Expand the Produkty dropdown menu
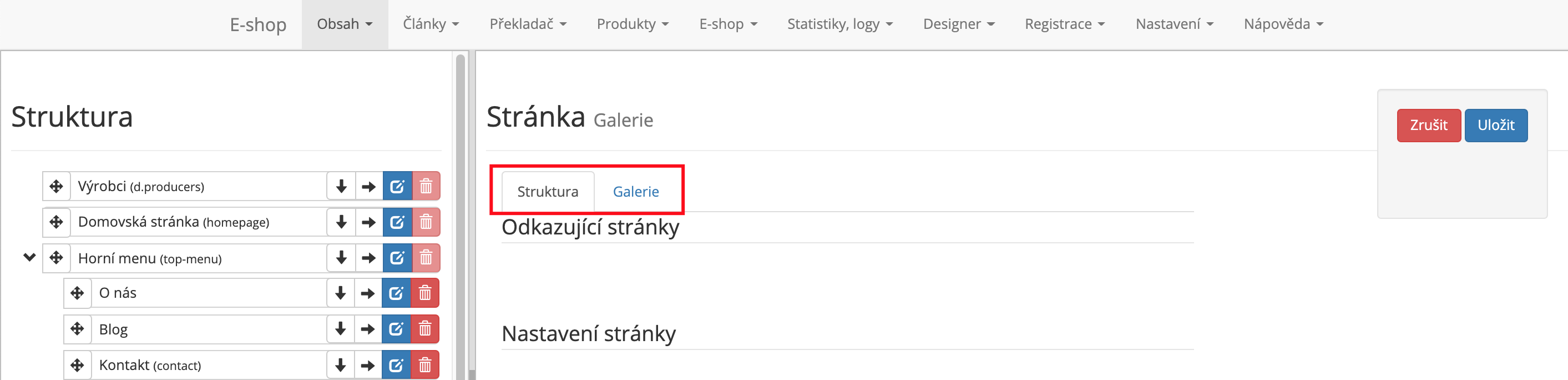Screen dimensions: 1568x380 pos(633,24)
